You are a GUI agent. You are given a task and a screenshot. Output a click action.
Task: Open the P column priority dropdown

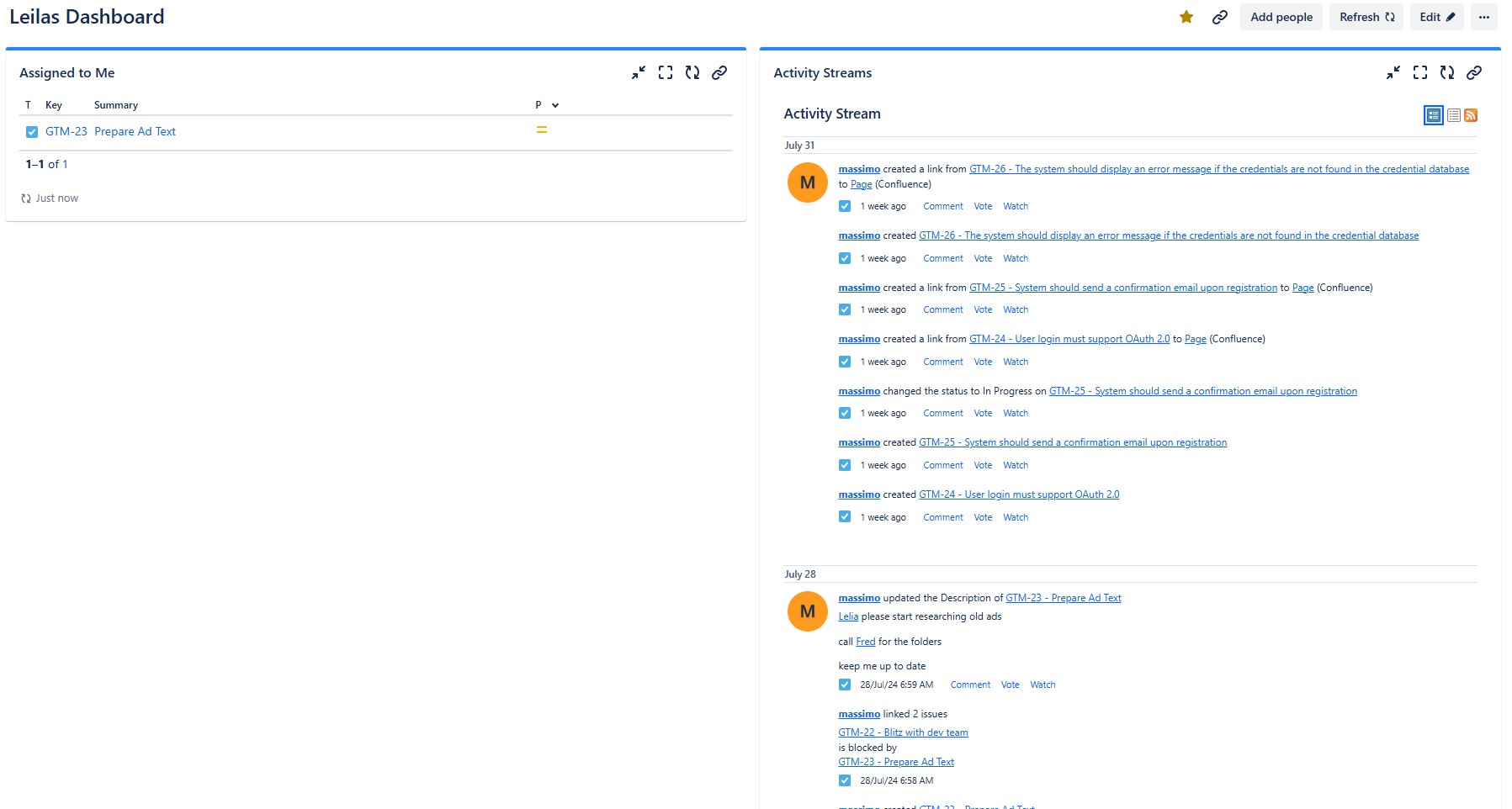click(553, 104)
